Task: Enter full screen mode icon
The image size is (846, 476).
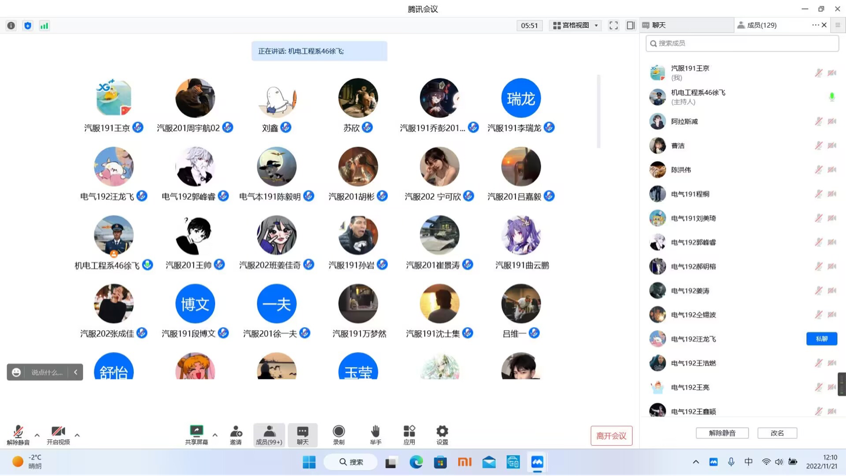Action: pyautogui.click(x=614, y=26)
